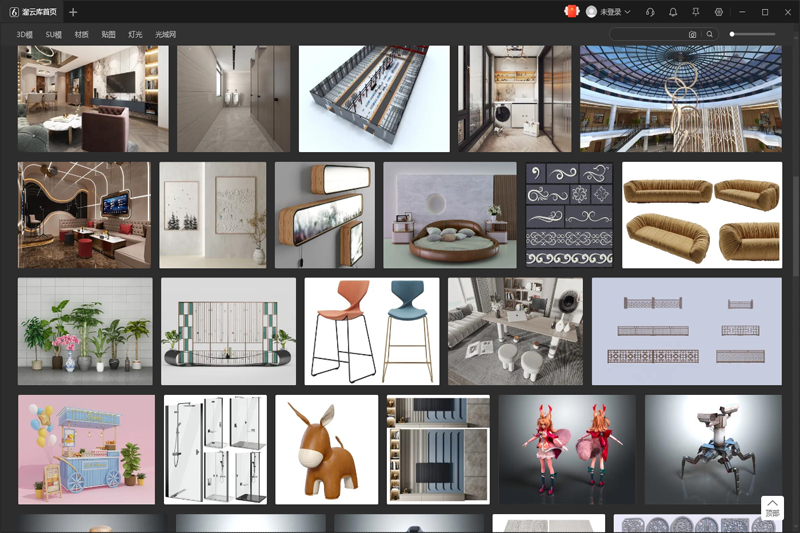Pin the window with pushpin icon
Screen dimensions: 800x533
point(696,12)
